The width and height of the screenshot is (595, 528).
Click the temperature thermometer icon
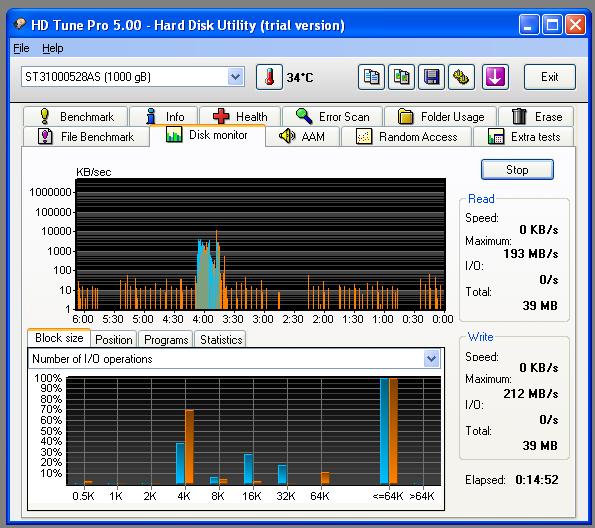pos(269,77)
